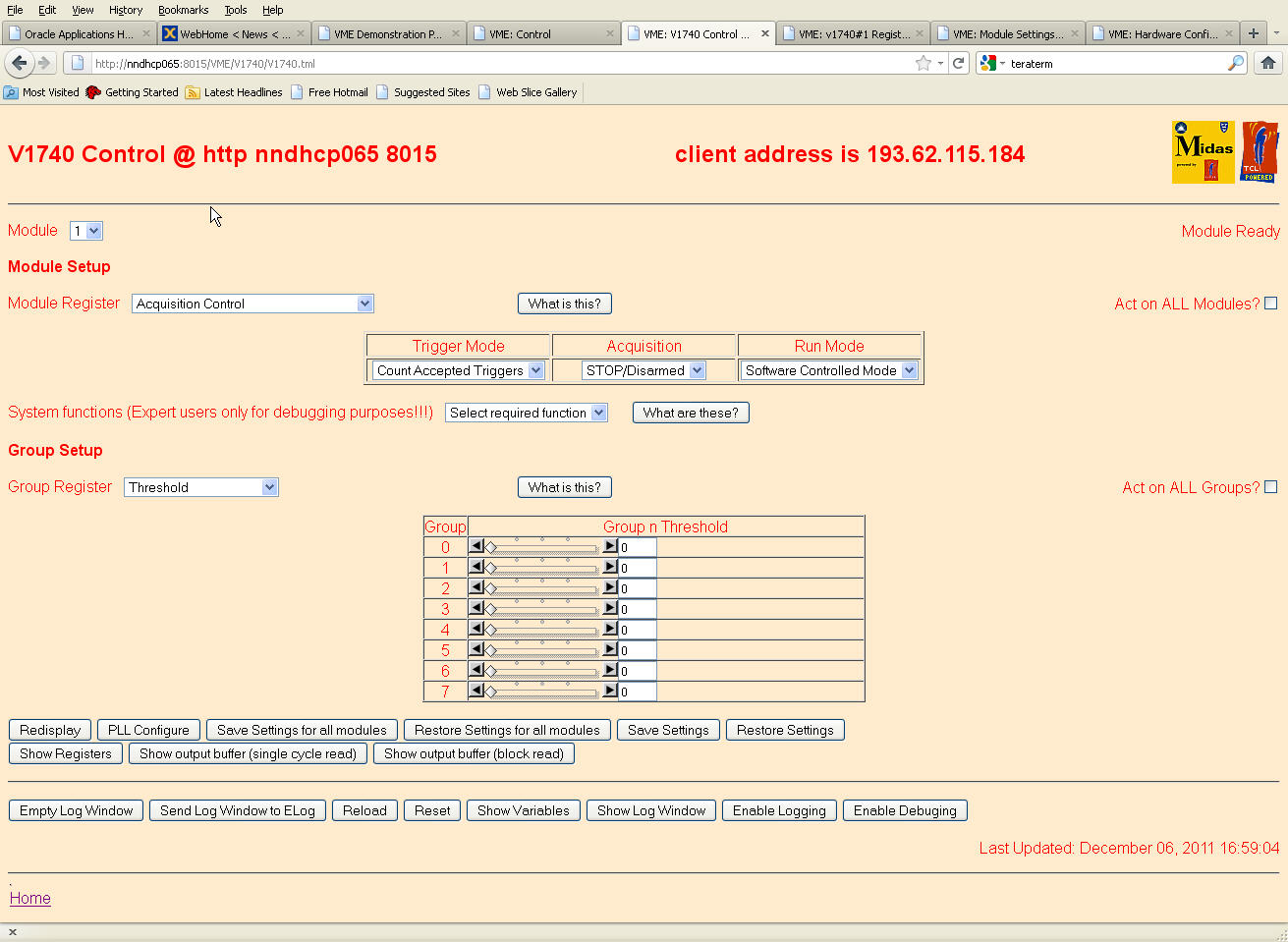
Task: Tick the Act on ALL Groups checkbox
Action: pyautogui.click(x=1270, y=487)
